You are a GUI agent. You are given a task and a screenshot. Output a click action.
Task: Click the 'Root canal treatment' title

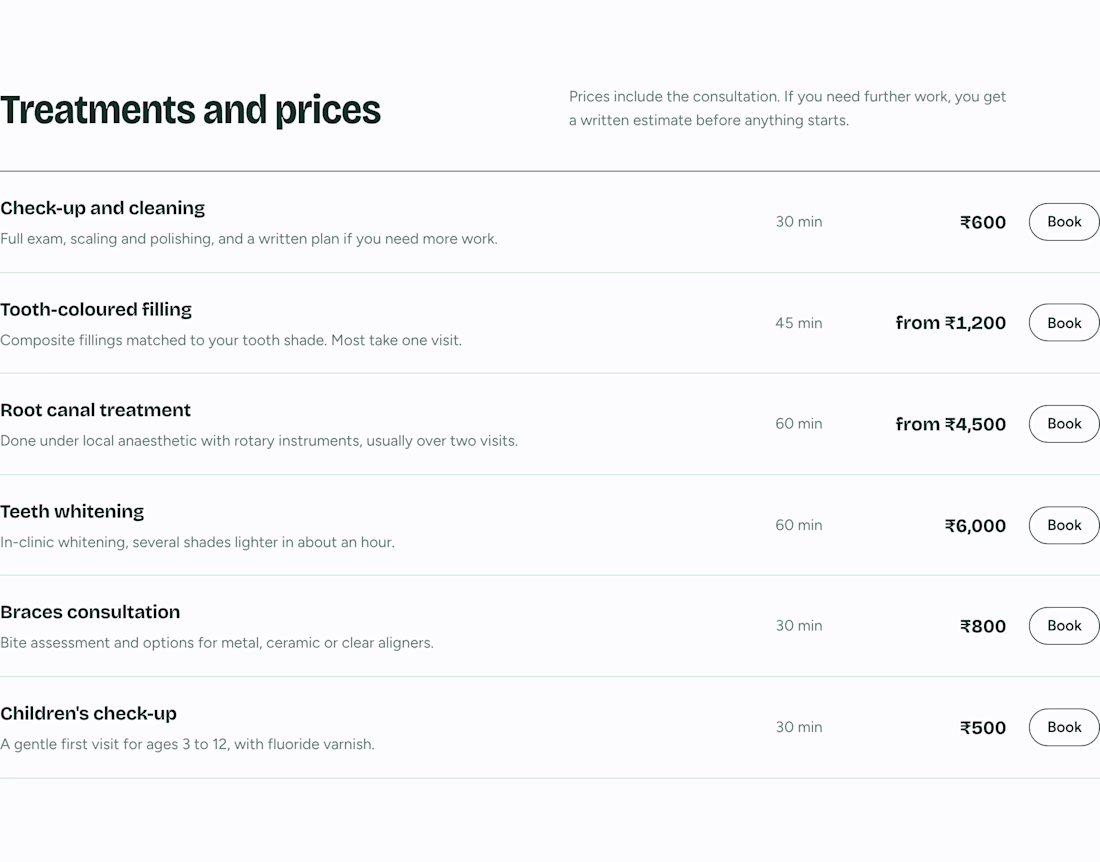(95, 410)
